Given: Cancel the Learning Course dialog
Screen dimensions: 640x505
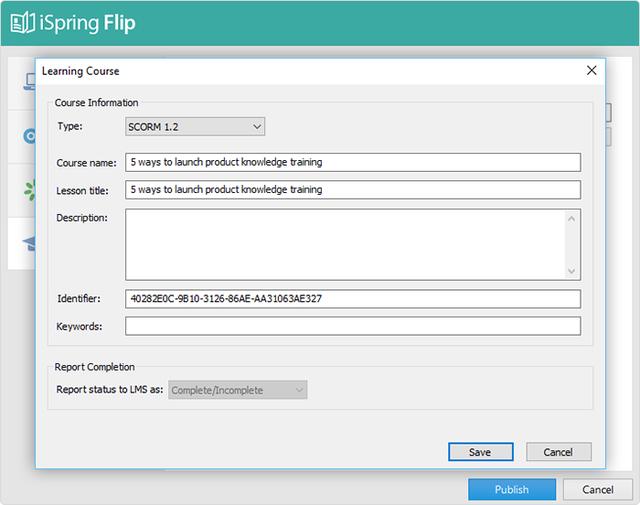Looking at the screenshot, I should (558, 452).
